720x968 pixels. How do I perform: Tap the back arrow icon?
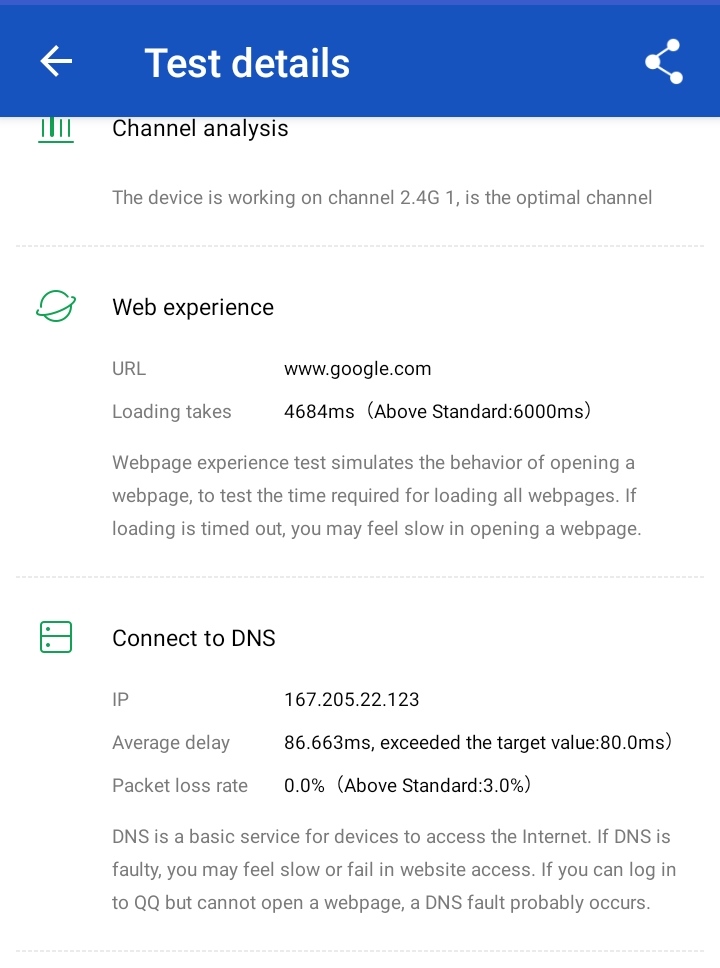pyautogui.click(x=56, y=62)
